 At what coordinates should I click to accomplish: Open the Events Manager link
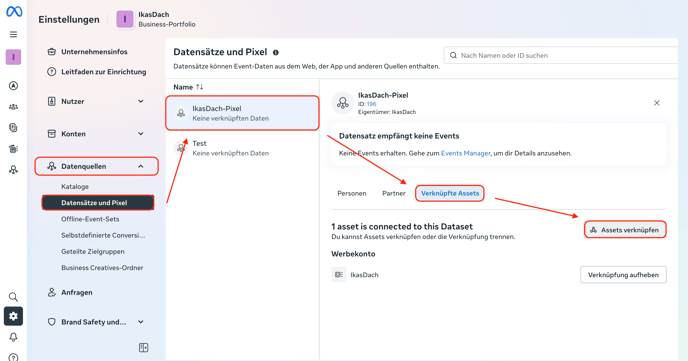coord(466,153)
